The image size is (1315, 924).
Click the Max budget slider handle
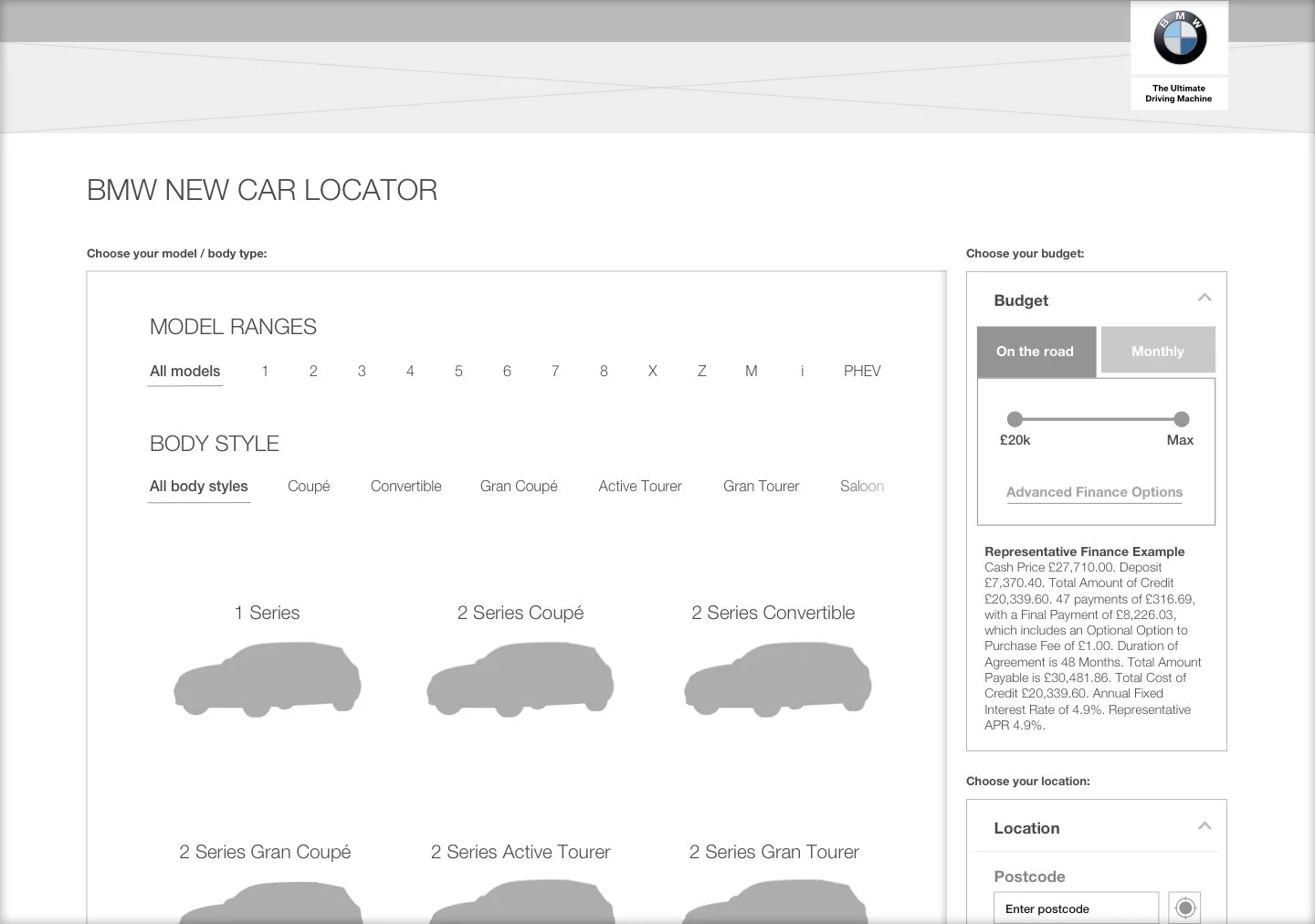[x=1181, y=419]
